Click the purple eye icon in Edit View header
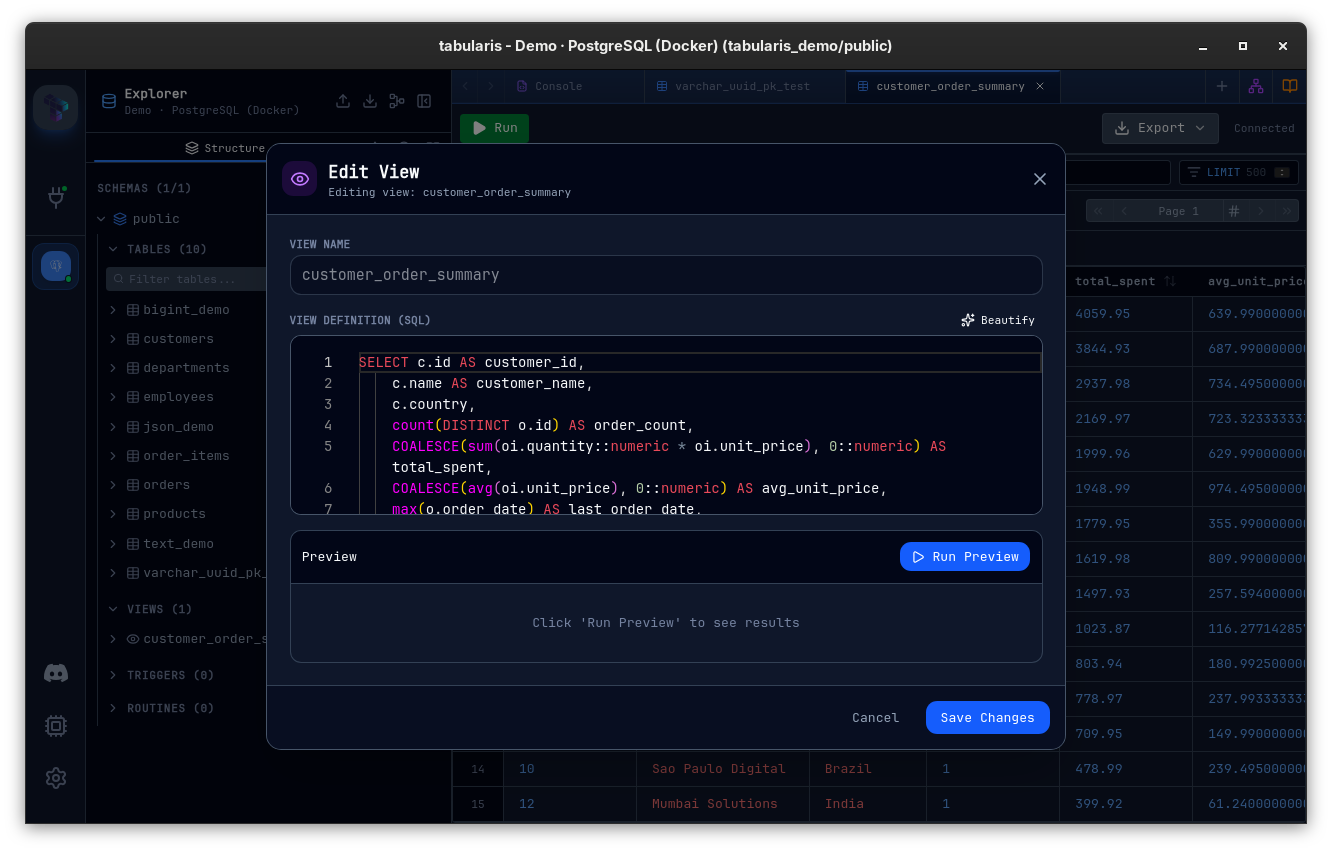The width and height of the screenshot is (1332, 852). 300,179
